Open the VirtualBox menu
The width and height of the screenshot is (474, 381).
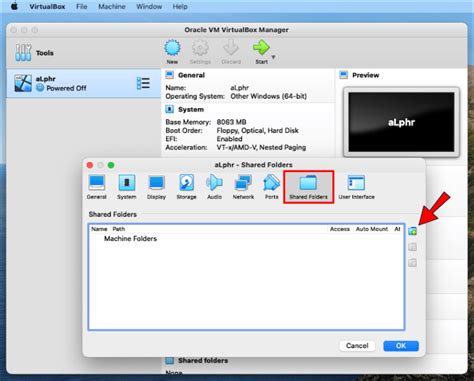47,6
